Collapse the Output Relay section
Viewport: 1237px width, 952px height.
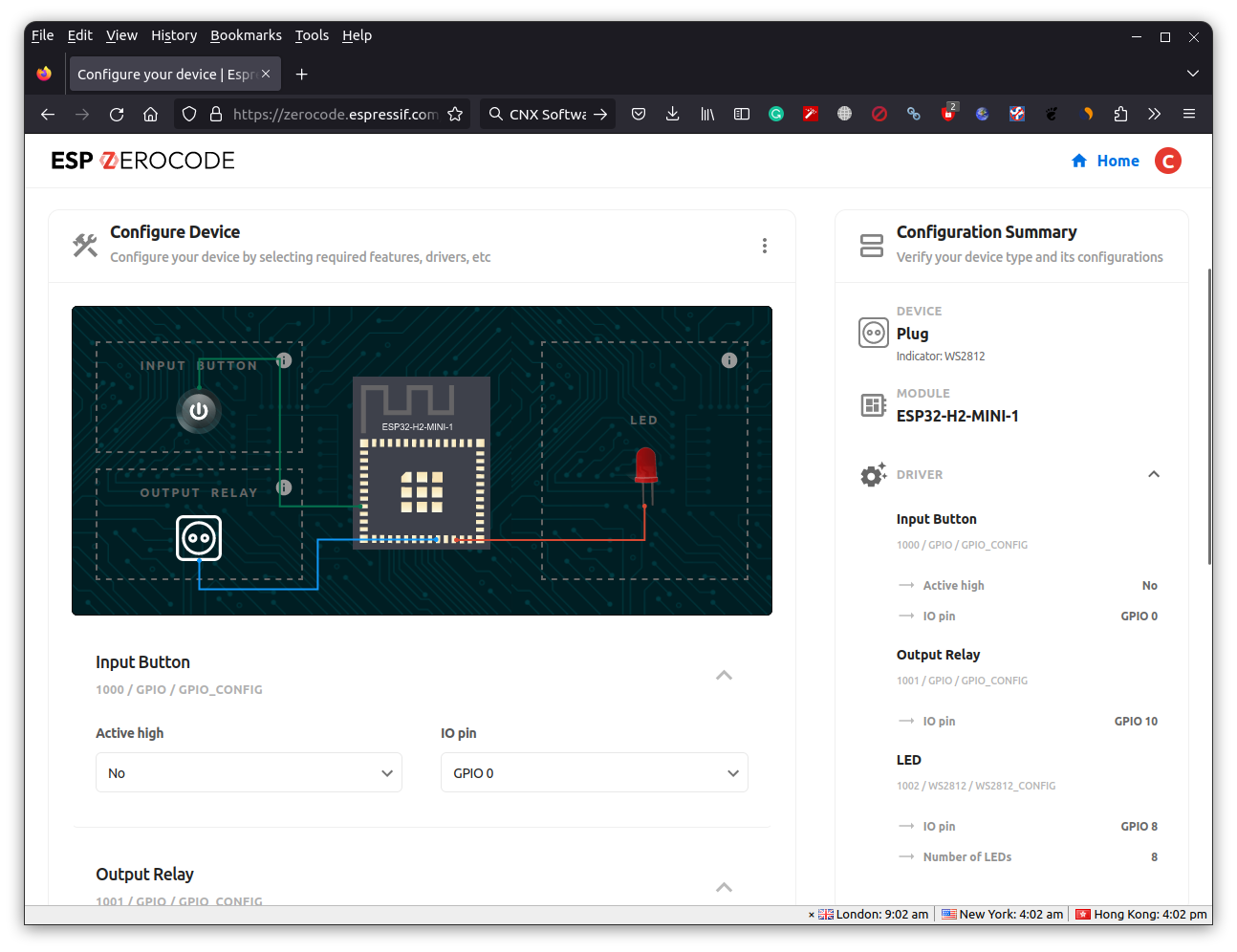(725, 887)
